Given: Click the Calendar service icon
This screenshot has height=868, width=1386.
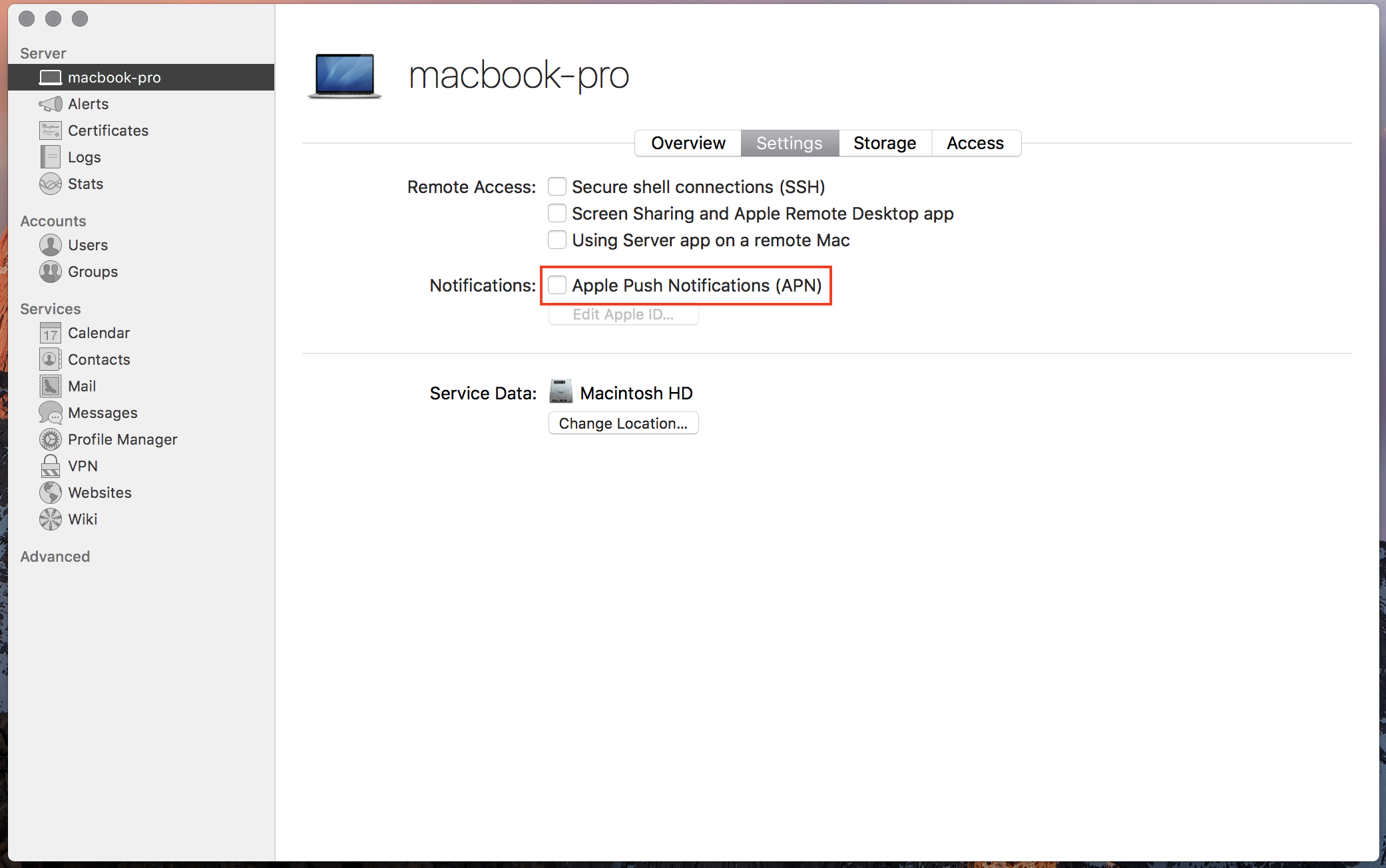Looking at the screenshot, I should tap(51, 333).
